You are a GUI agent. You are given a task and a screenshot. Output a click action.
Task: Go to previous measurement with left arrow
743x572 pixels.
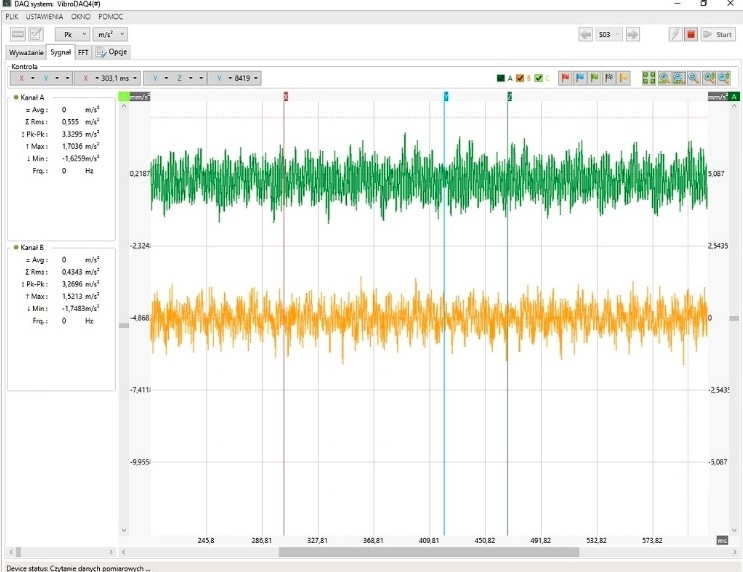click(x=586, y=34)
